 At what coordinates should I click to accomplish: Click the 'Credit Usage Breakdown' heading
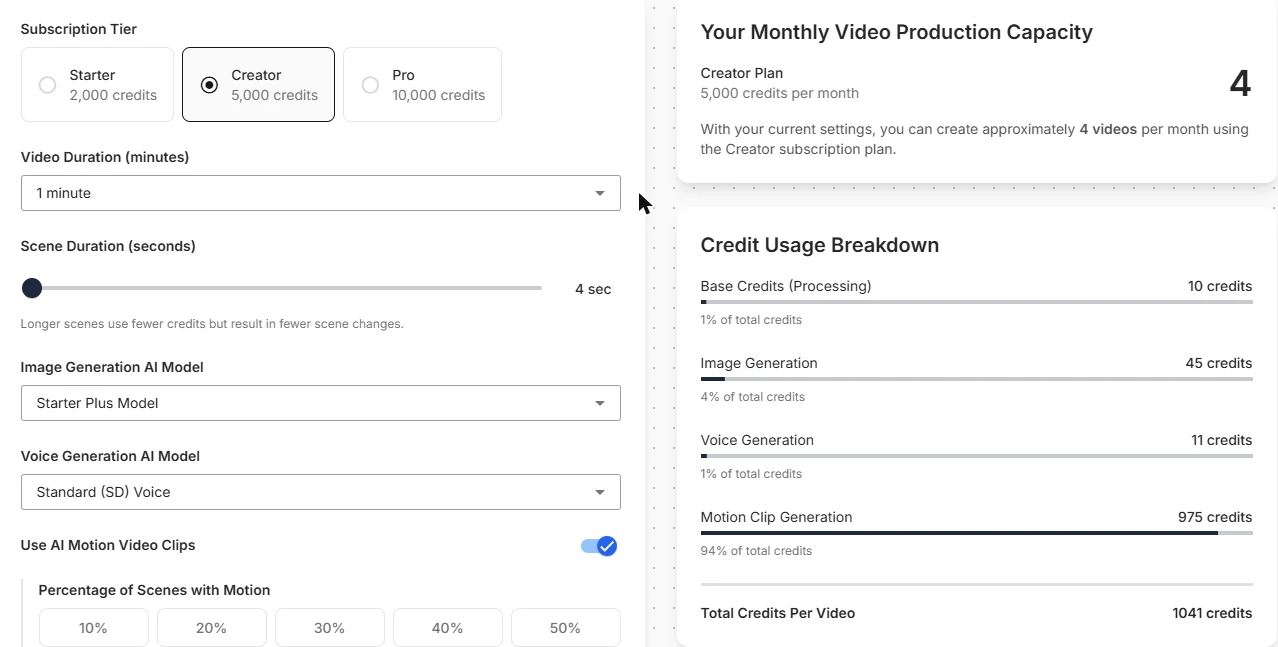[x=820, y=245]
